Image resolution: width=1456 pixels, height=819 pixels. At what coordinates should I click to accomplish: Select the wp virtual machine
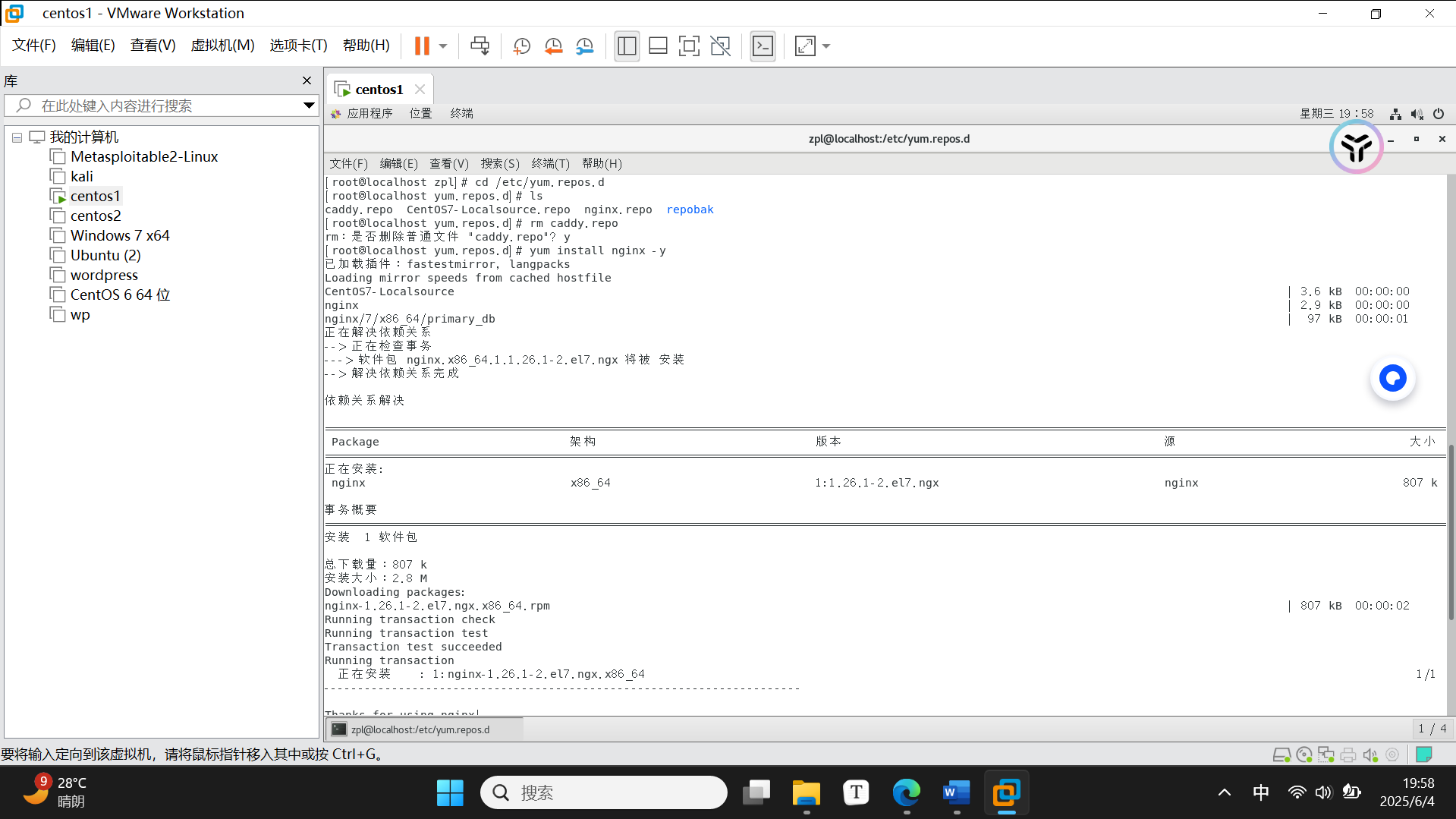point(80,314)
